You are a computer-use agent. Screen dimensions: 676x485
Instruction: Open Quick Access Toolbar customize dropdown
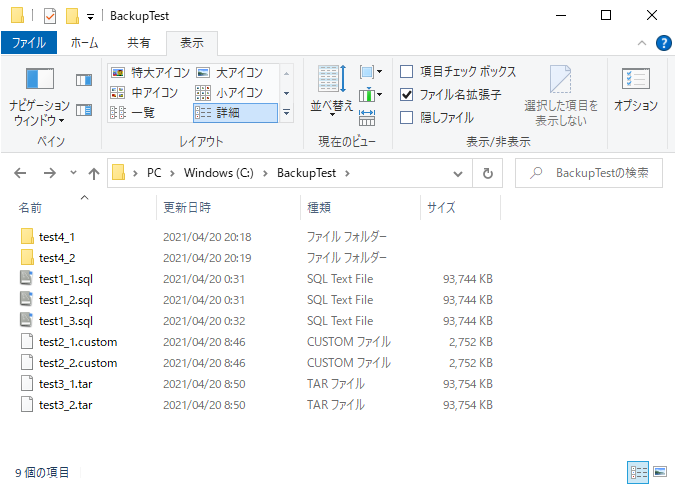(91, 17)
